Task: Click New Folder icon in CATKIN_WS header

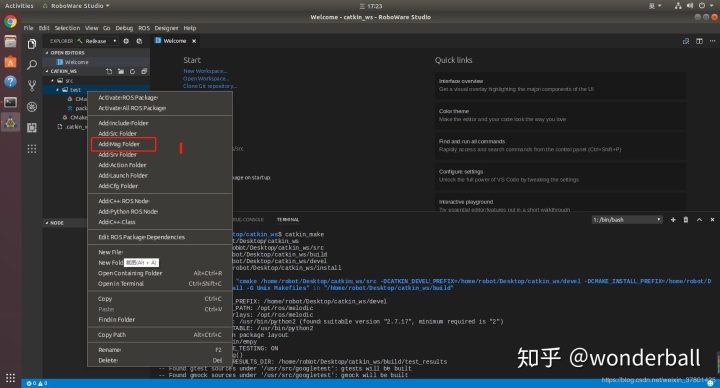Action: [x=121, y=71]
